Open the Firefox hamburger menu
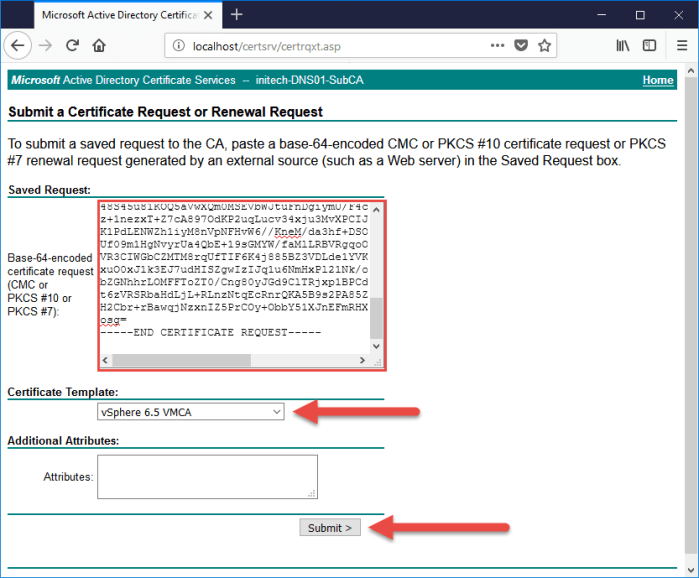Screen dimensions: 699x578 click(x=680, y=45)
